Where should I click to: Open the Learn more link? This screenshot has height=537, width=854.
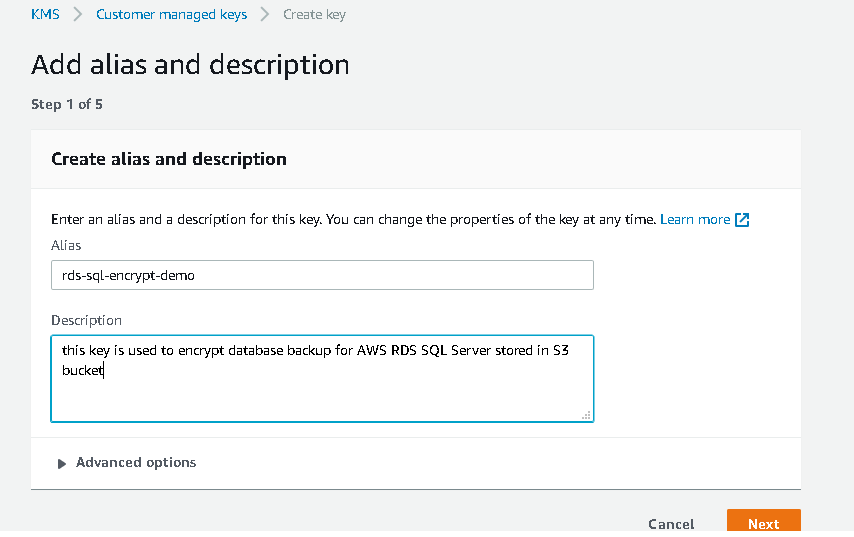[x=695, y=220]
